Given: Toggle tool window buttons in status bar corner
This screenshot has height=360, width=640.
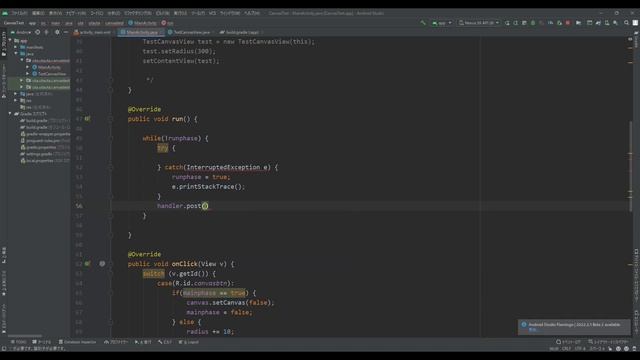Looking at the screenshot, I should (x=4, y=349).
